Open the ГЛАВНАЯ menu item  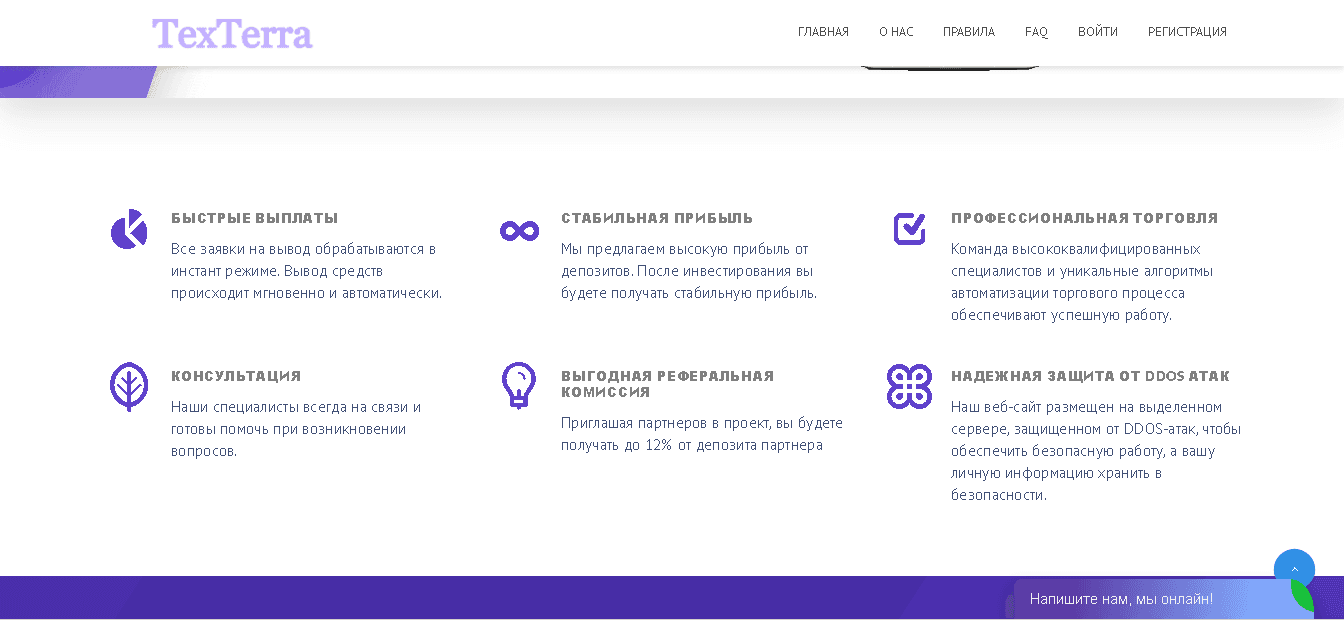823,31
